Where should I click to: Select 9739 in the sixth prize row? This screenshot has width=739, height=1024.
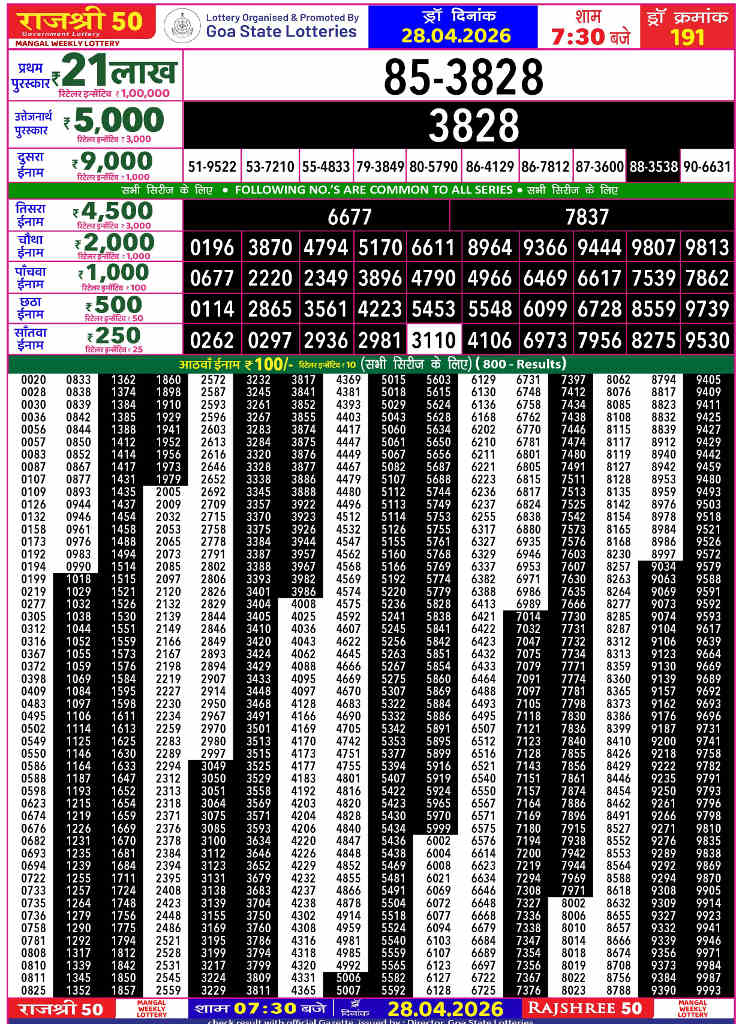coord(707,309)
